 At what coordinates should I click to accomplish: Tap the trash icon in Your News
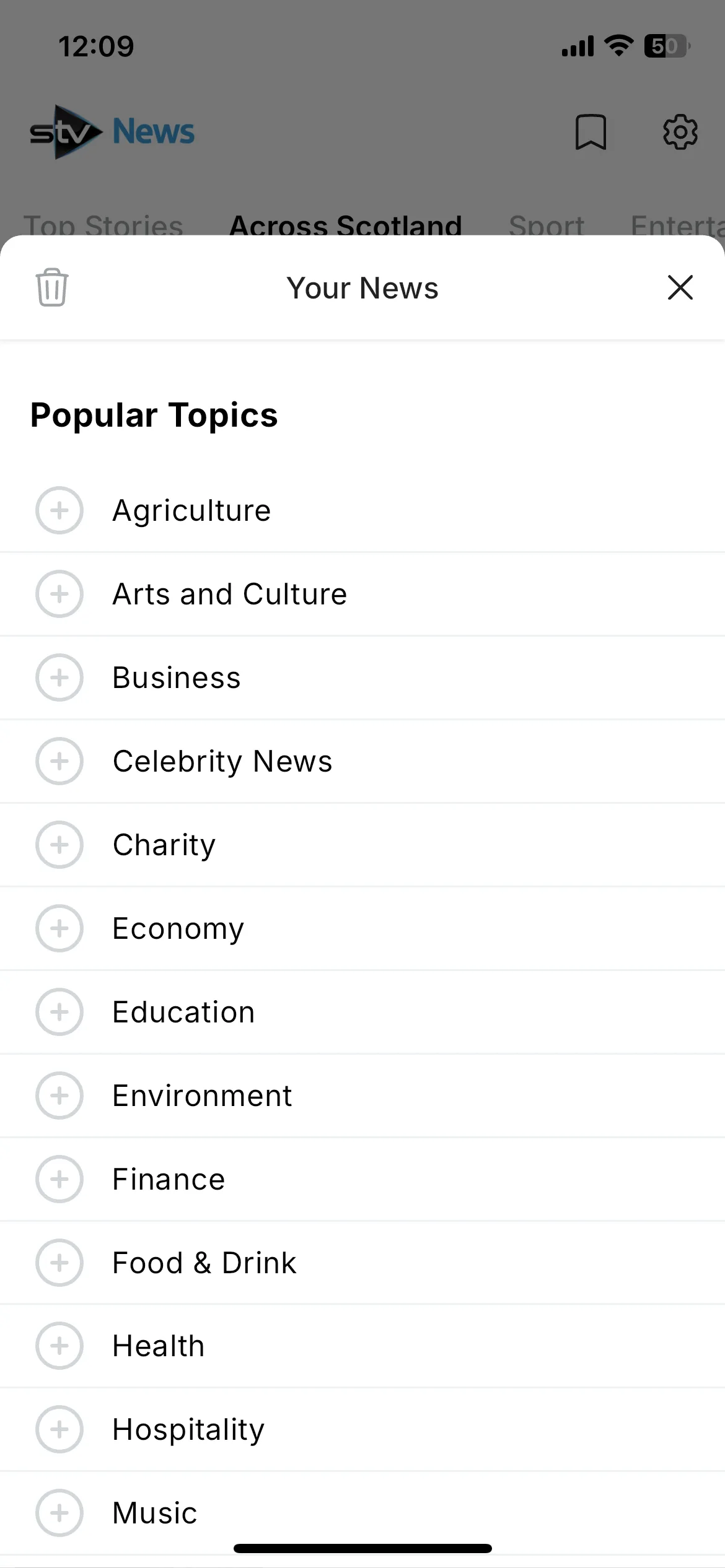[x=52, y=287]
